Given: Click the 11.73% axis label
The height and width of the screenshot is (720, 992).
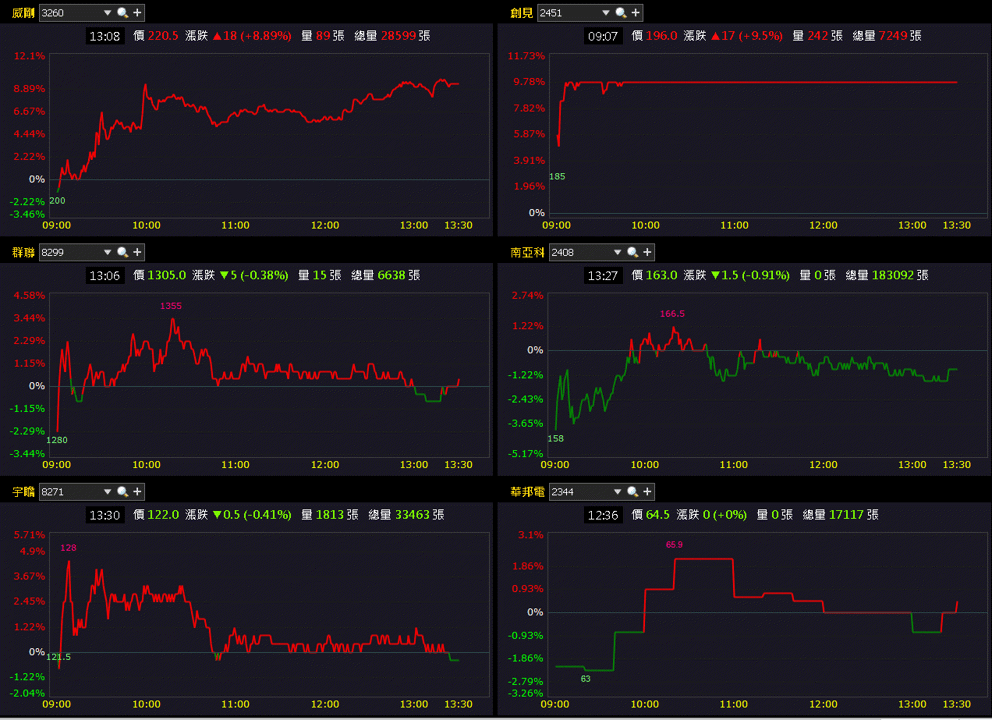Looking at the screenshot, I should [x=526, y=56].
